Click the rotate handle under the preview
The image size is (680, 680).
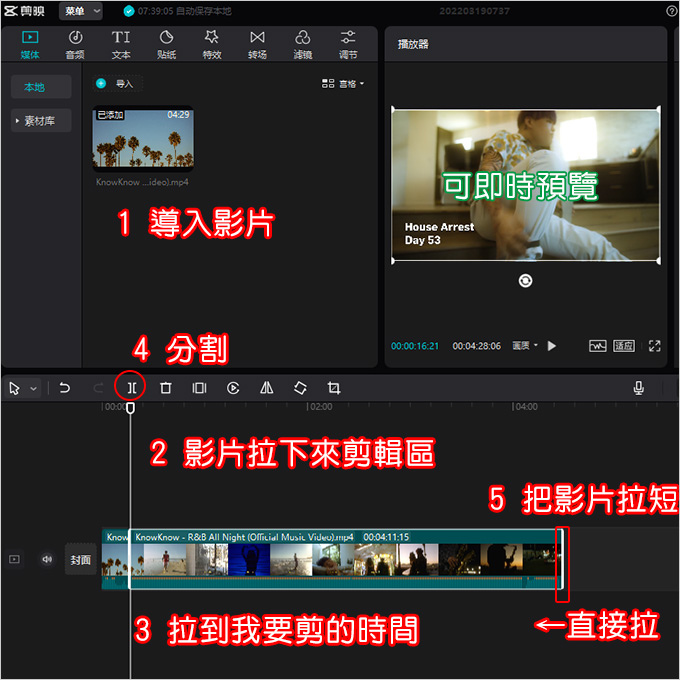(525, 281)
